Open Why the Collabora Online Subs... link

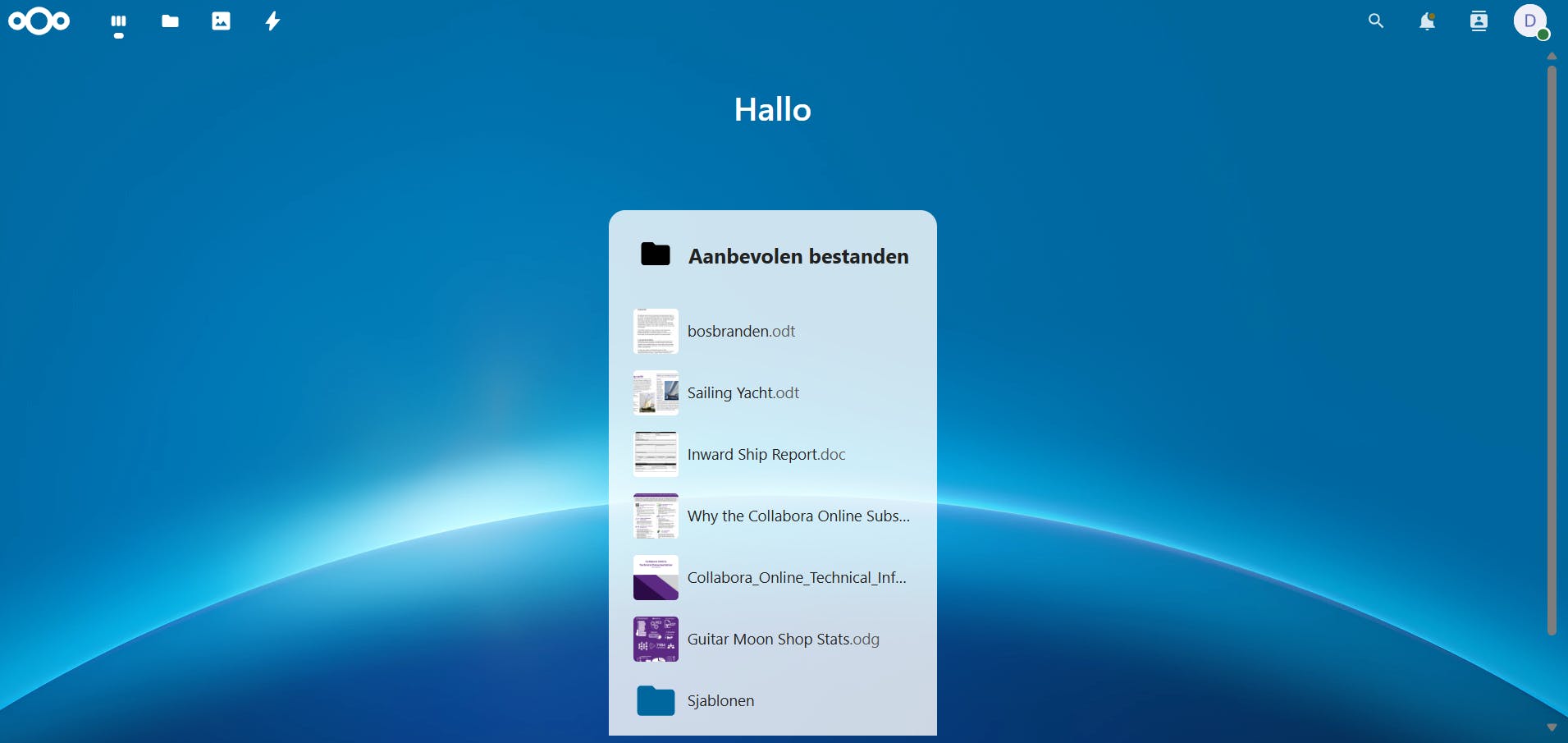pyautogui.click(x=798, y=516)
